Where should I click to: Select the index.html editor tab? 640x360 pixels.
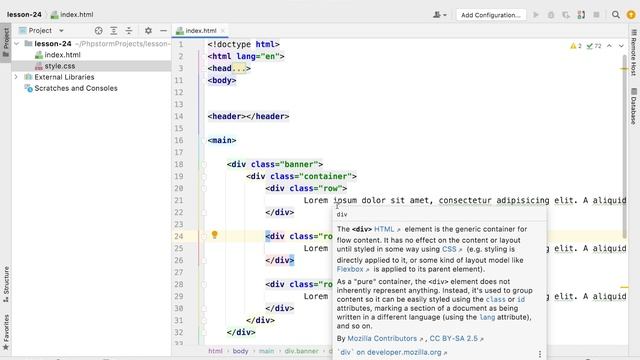click(x=200, y=31)
